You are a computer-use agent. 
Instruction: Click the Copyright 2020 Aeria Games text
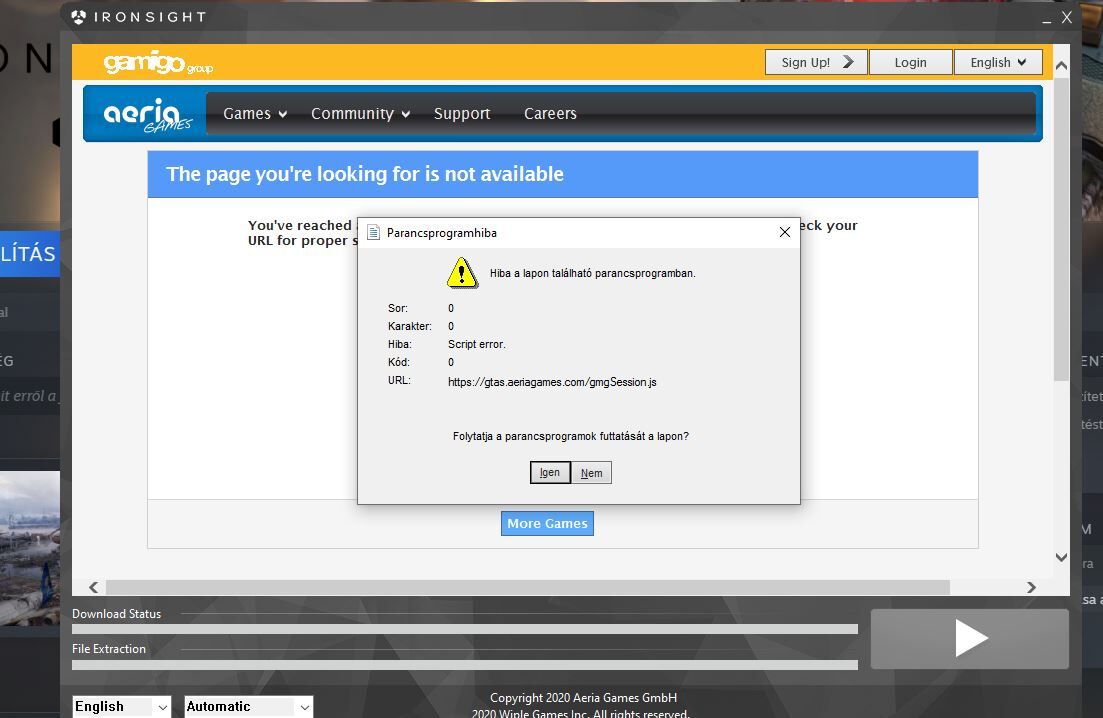583,698
